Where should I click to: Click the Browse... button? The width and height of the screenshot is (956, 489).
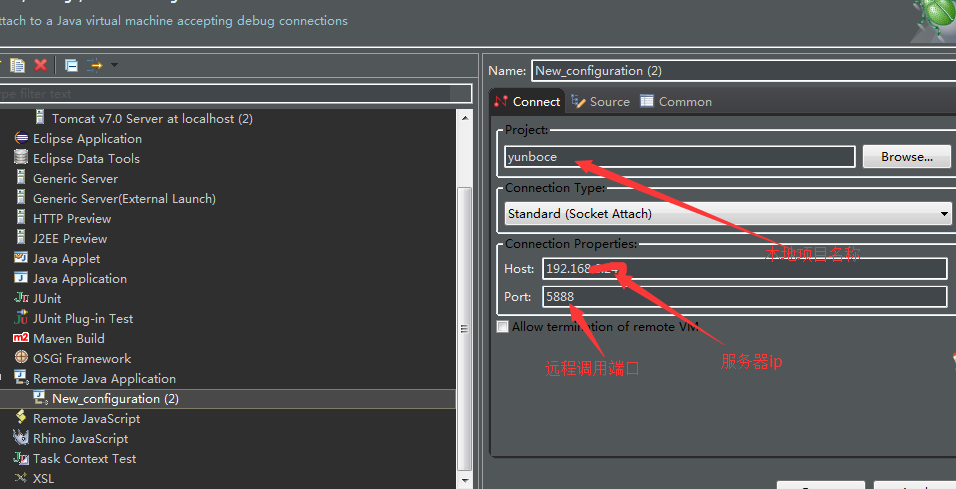[x=907, y=157]
